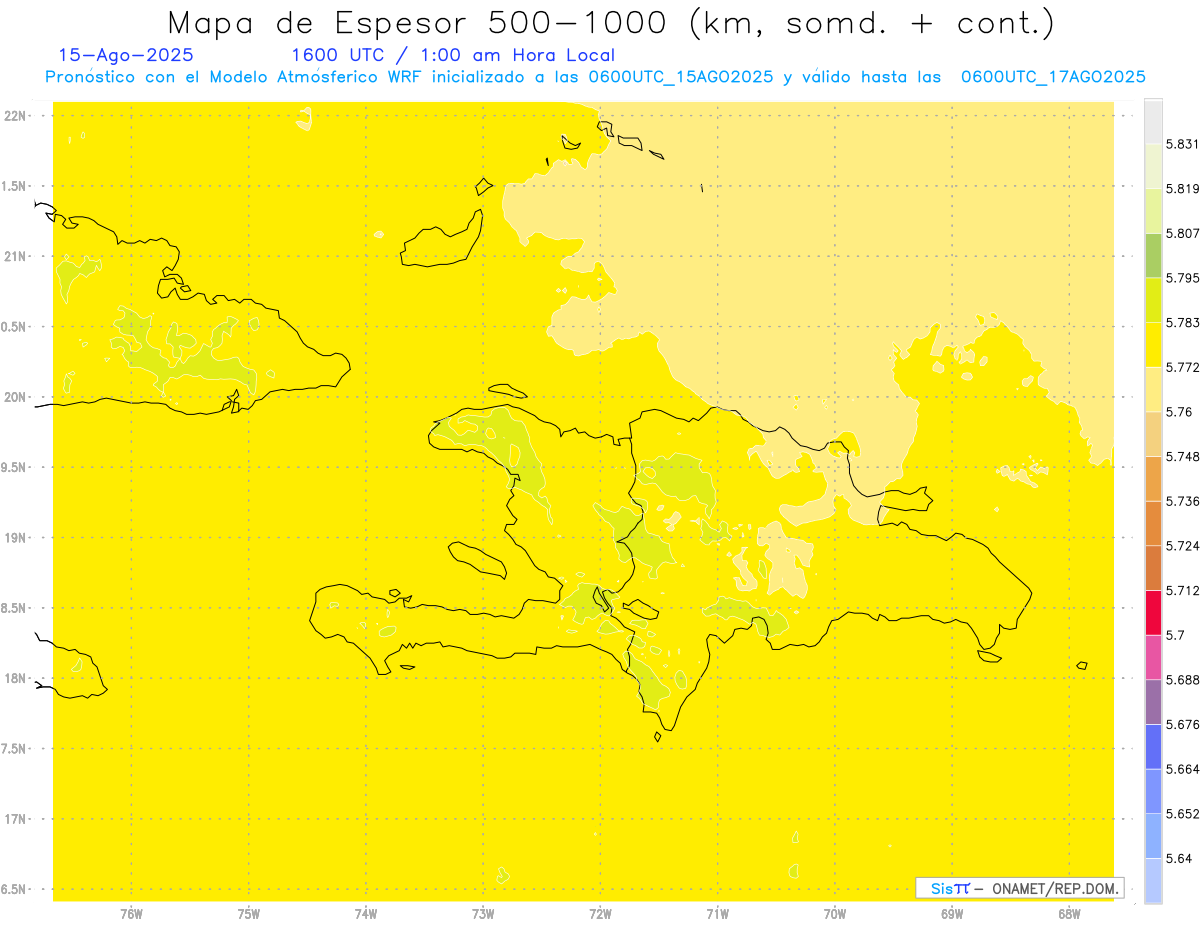Viewport: 1200px width, 927px height.
Task: Click the legend value '5.748'
Action: (x=1182, y=457)
